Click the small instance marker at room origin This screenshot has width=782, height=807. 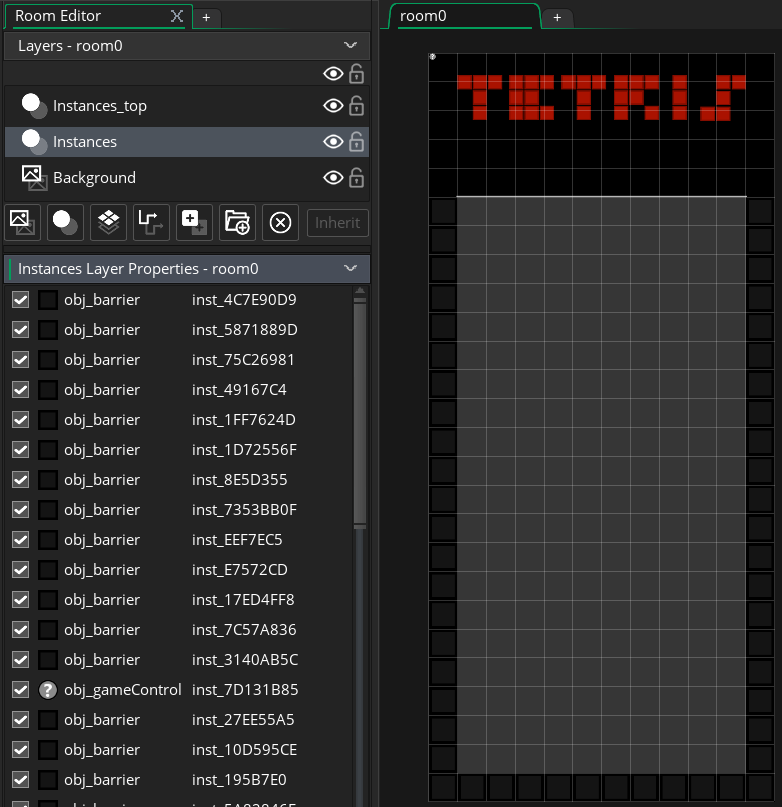pyautogui.click(x=432, y=57)
